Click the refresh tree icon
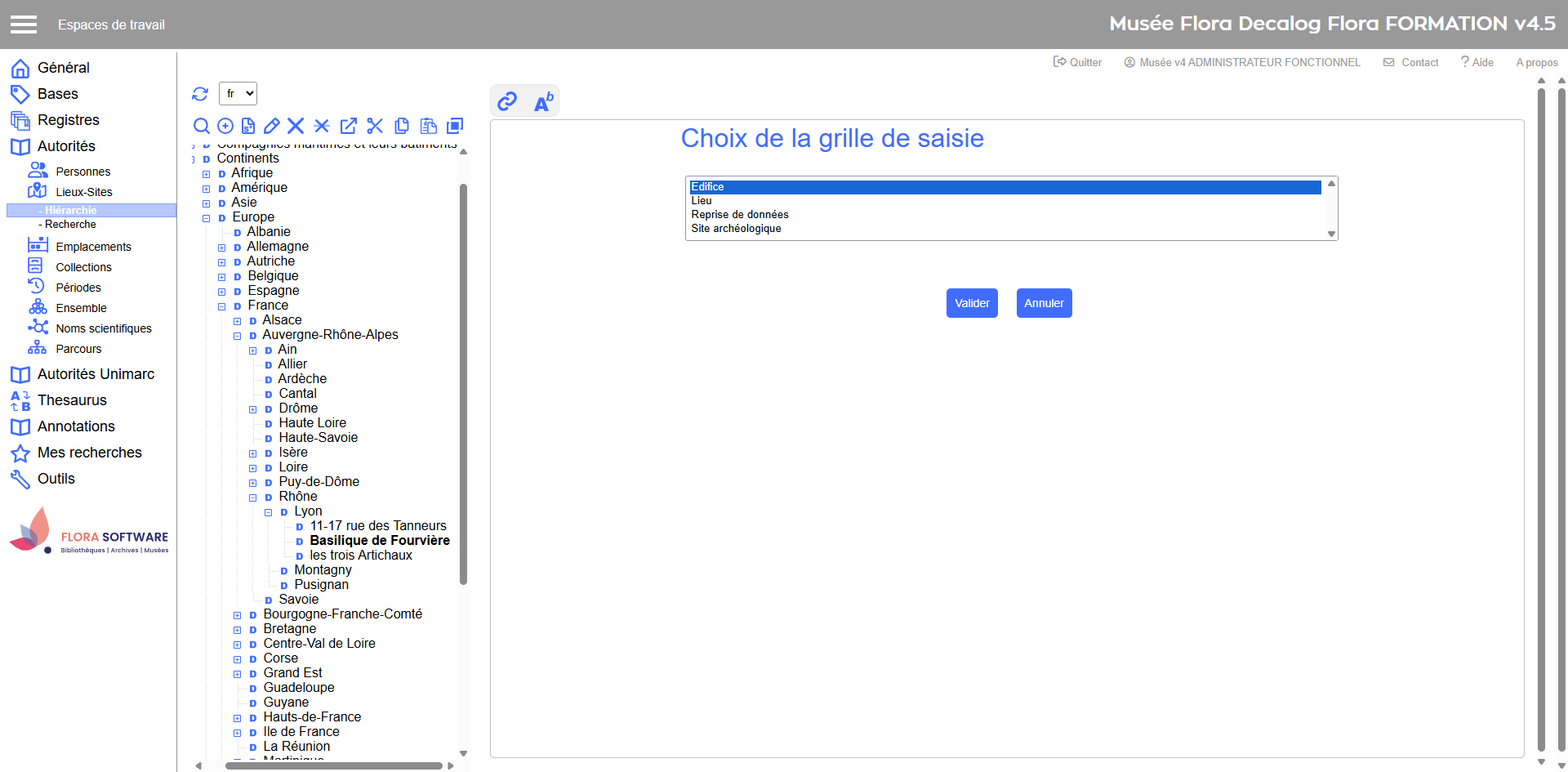The height and width of the screenshot is (772, 1568). click(x=200, y=94)
